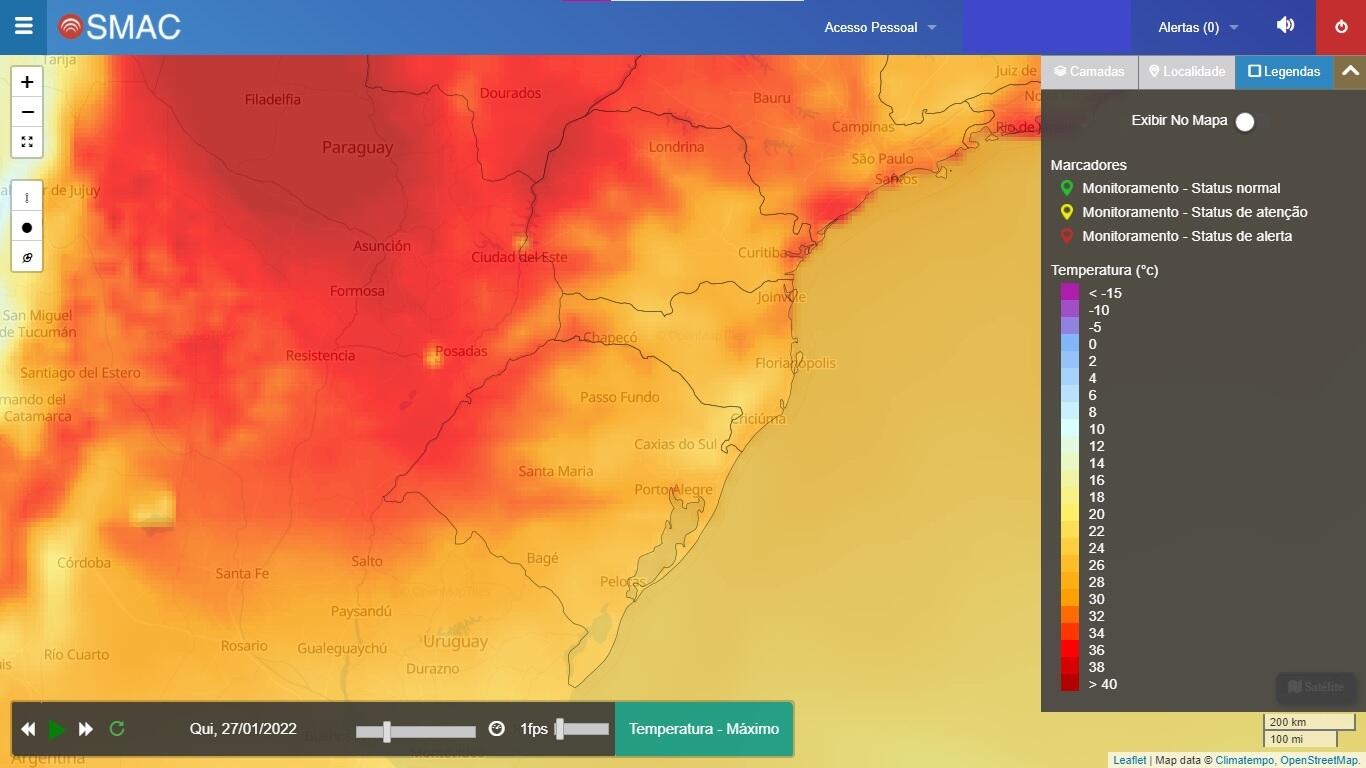Collapse the side panel with the chevron
Image resolution: width=1366 pixels, height=768 pixels.
[x=1350, y=72]
